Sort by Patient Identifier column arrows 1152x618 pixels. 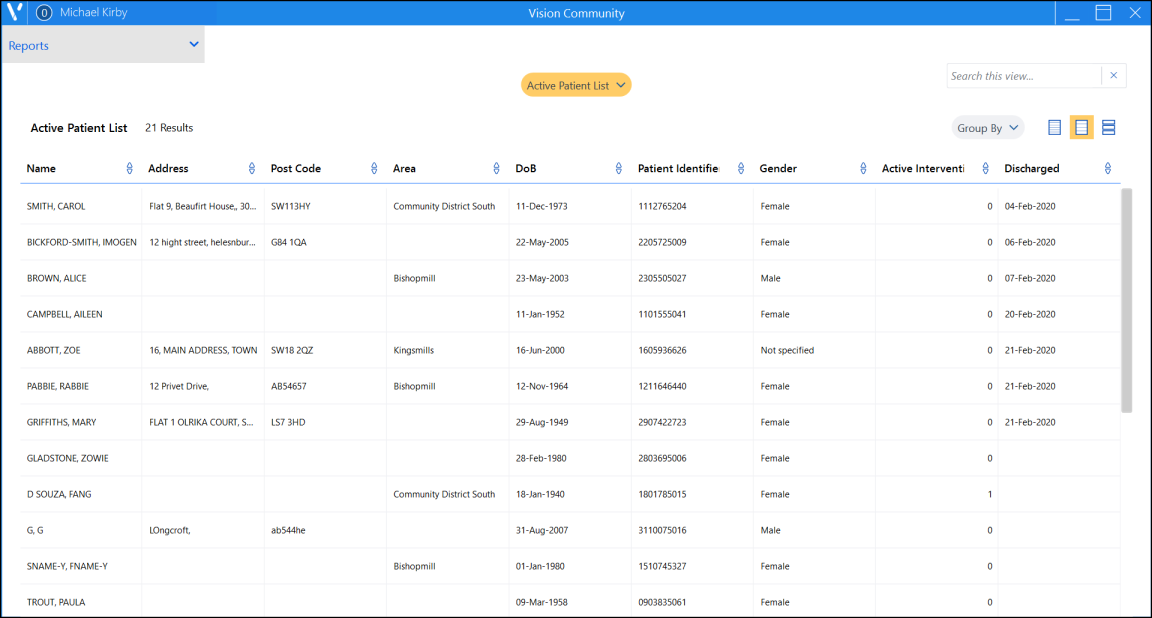click(741, 168)
